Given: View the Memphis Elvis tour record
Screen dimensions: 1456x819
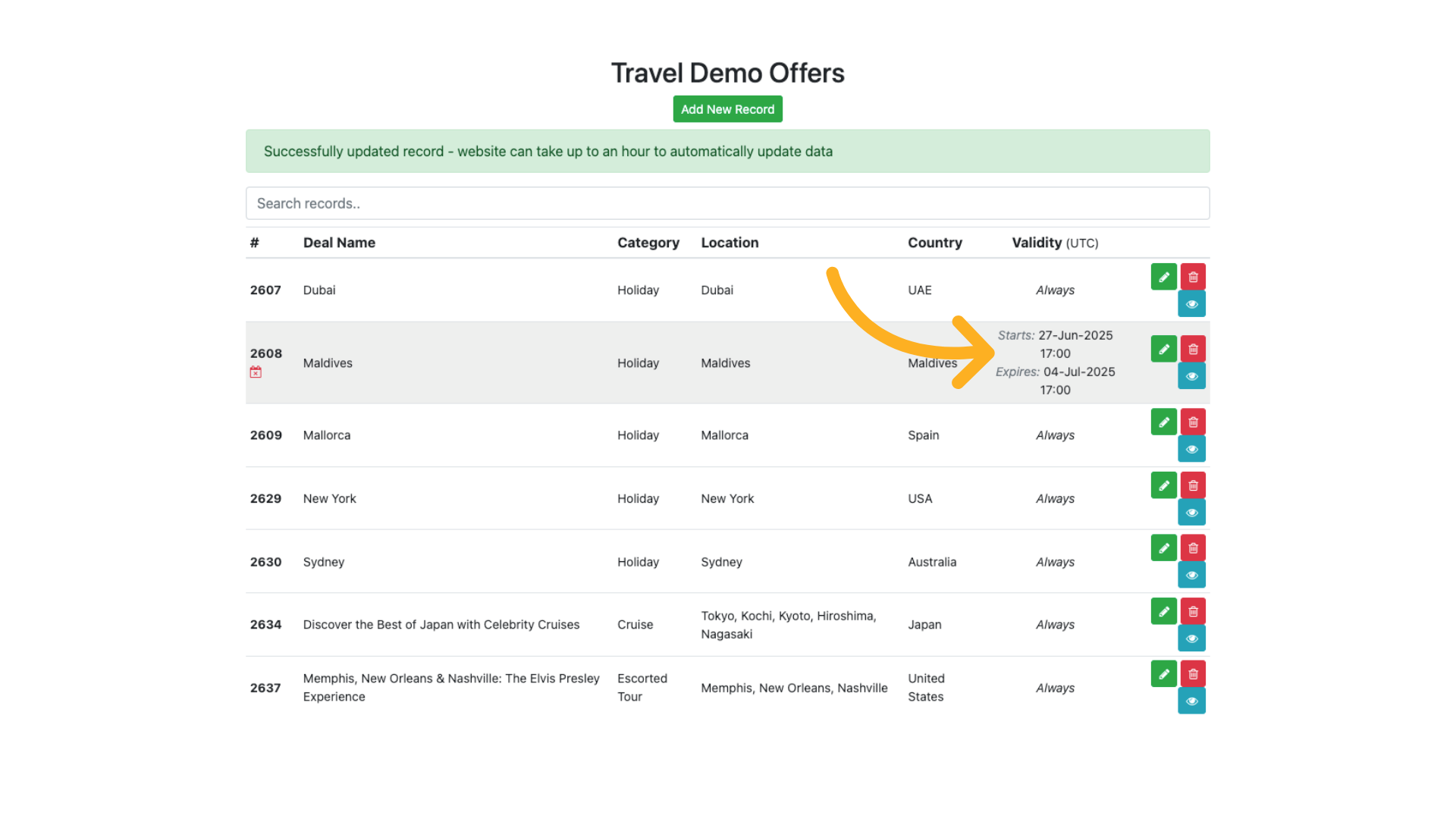Looking at the screenshot, I should click(x=1191, y=701).
